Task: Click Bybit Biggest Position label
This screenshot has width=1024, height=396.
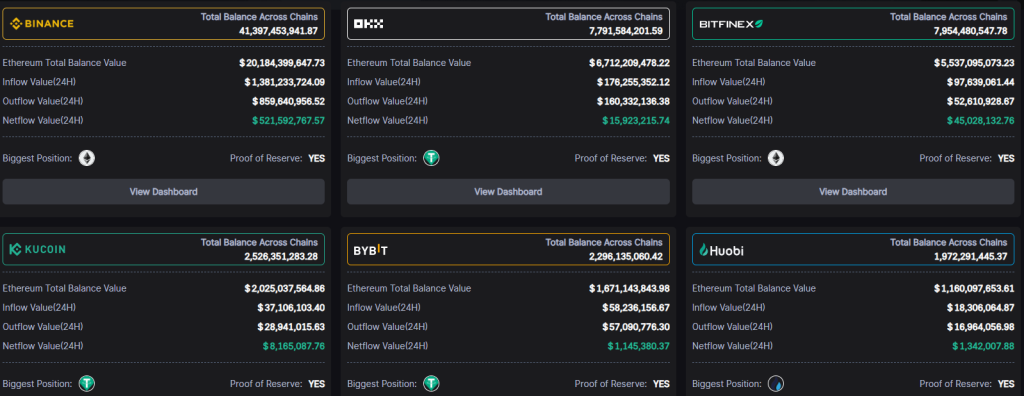Action: point(382,384)
